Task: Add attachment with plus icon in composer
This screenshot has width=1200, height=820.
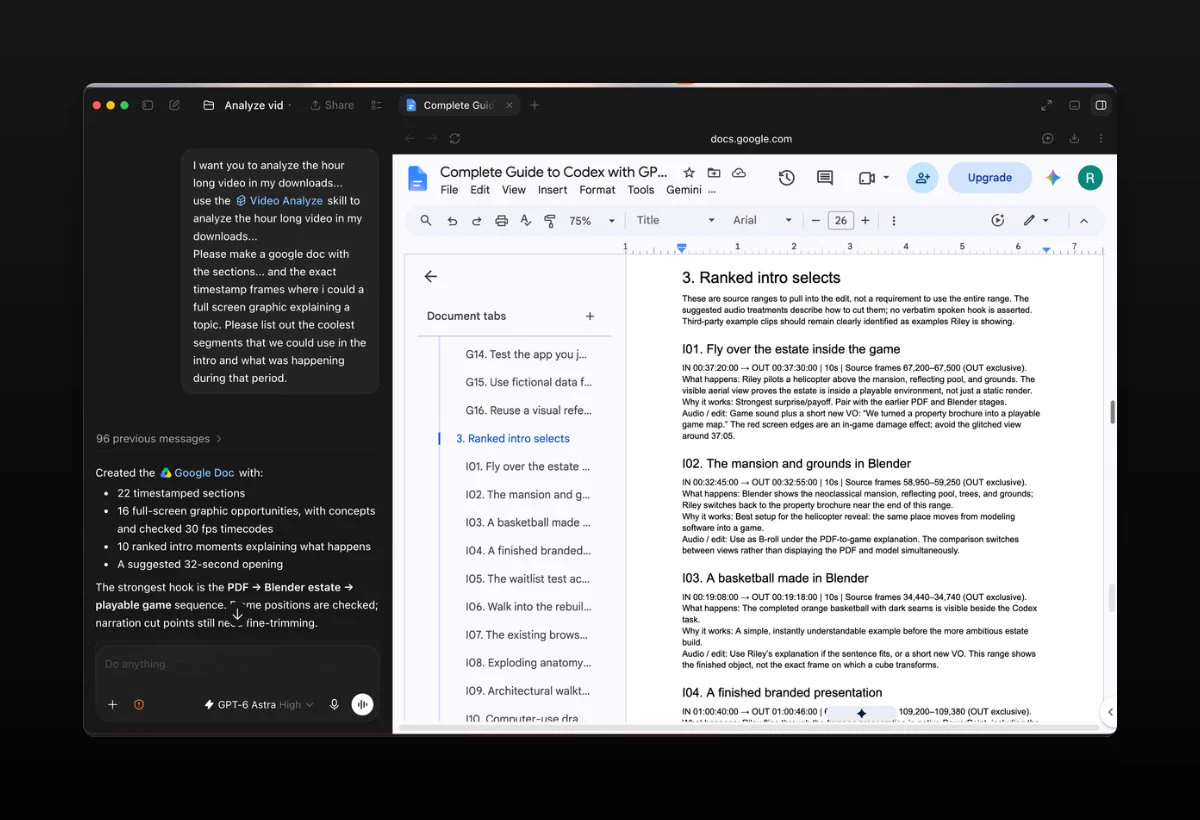Action: (112, 704)
